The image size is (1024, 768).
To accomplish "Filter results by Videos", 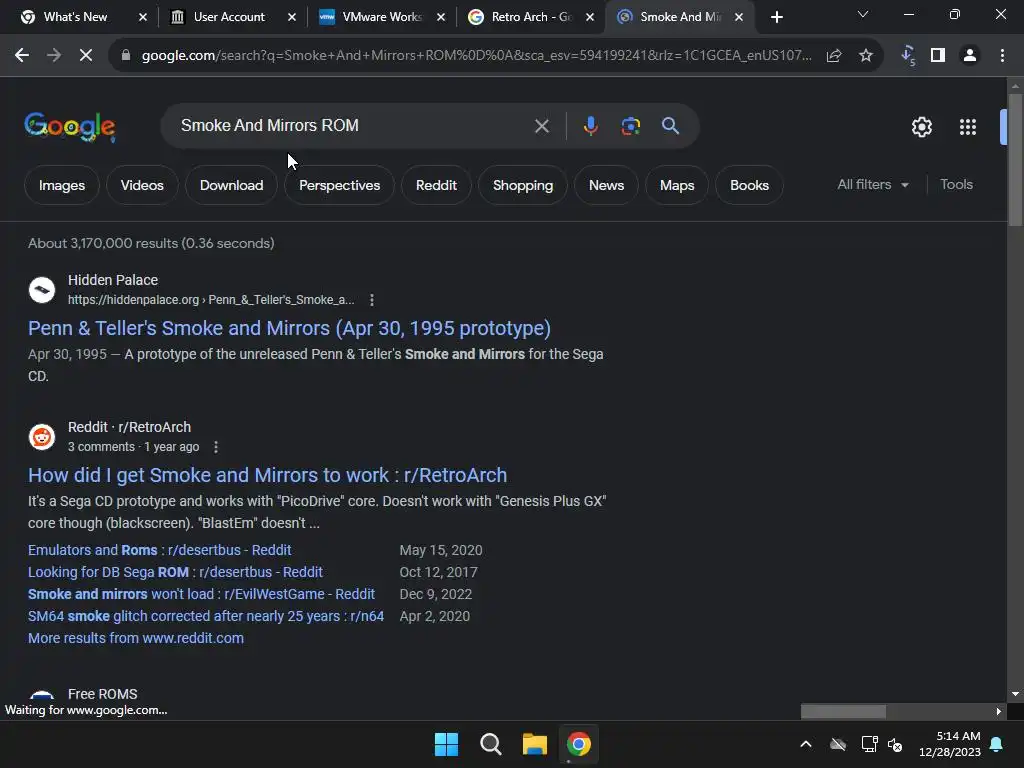I will click(x=142, y=185).
